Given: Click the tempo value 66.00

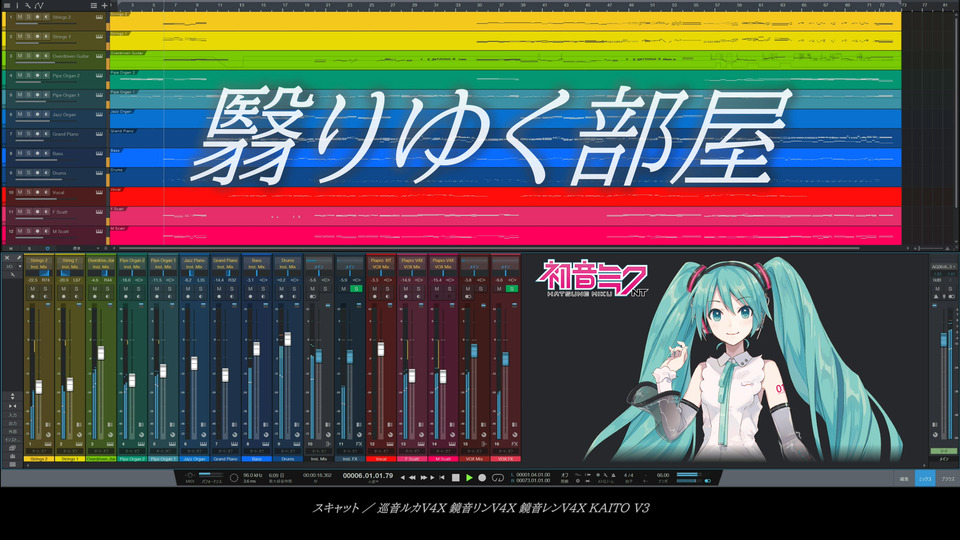Looking at the screenshot, I should coord(663,475).
